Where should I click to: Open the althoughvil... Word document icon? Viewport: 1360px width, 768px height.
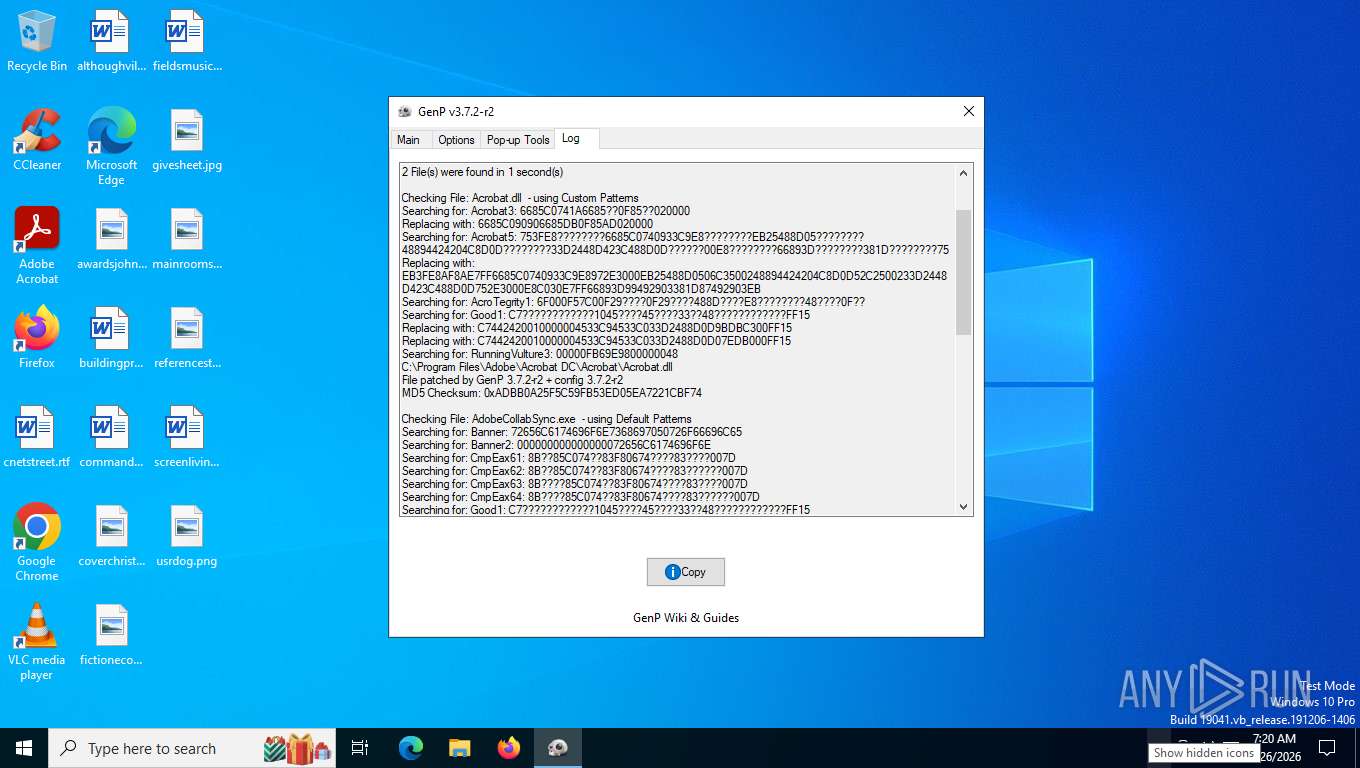[111, 41]
